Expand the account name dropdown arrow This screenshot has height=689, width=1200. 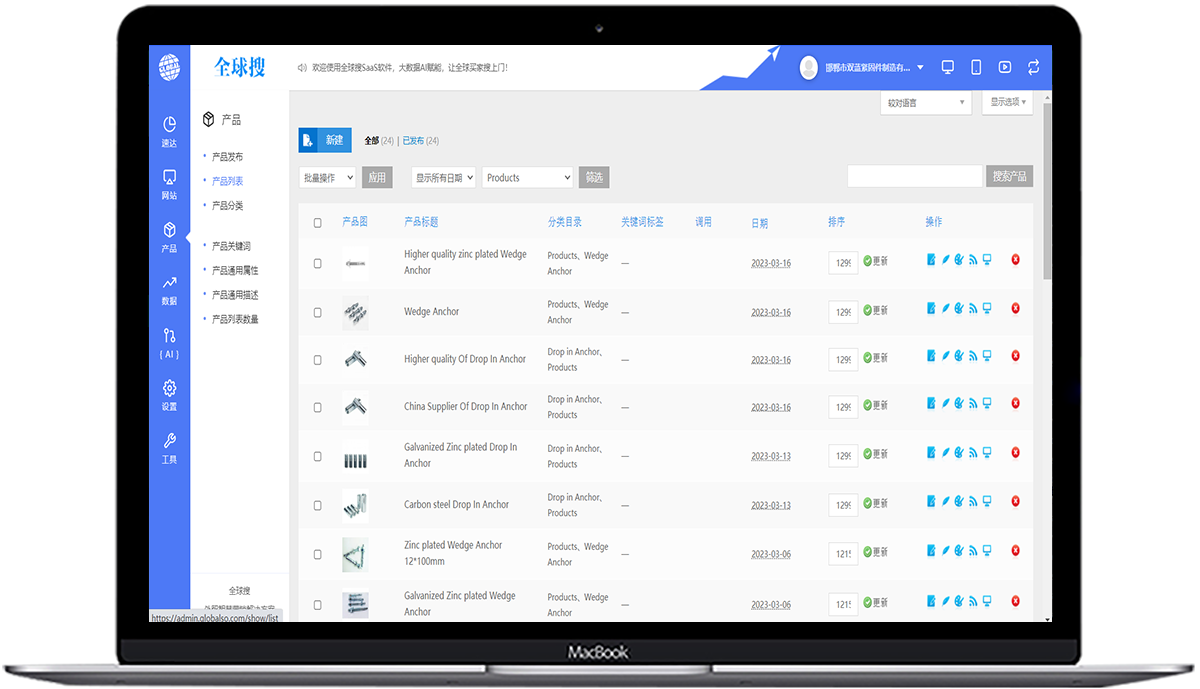(920, 67)
